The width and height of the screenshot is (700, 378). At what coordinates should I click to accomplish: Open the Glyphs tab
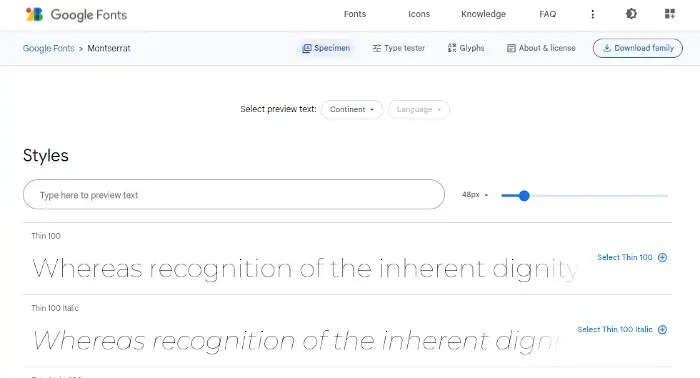pyautogui.click(x=466, y=48)
